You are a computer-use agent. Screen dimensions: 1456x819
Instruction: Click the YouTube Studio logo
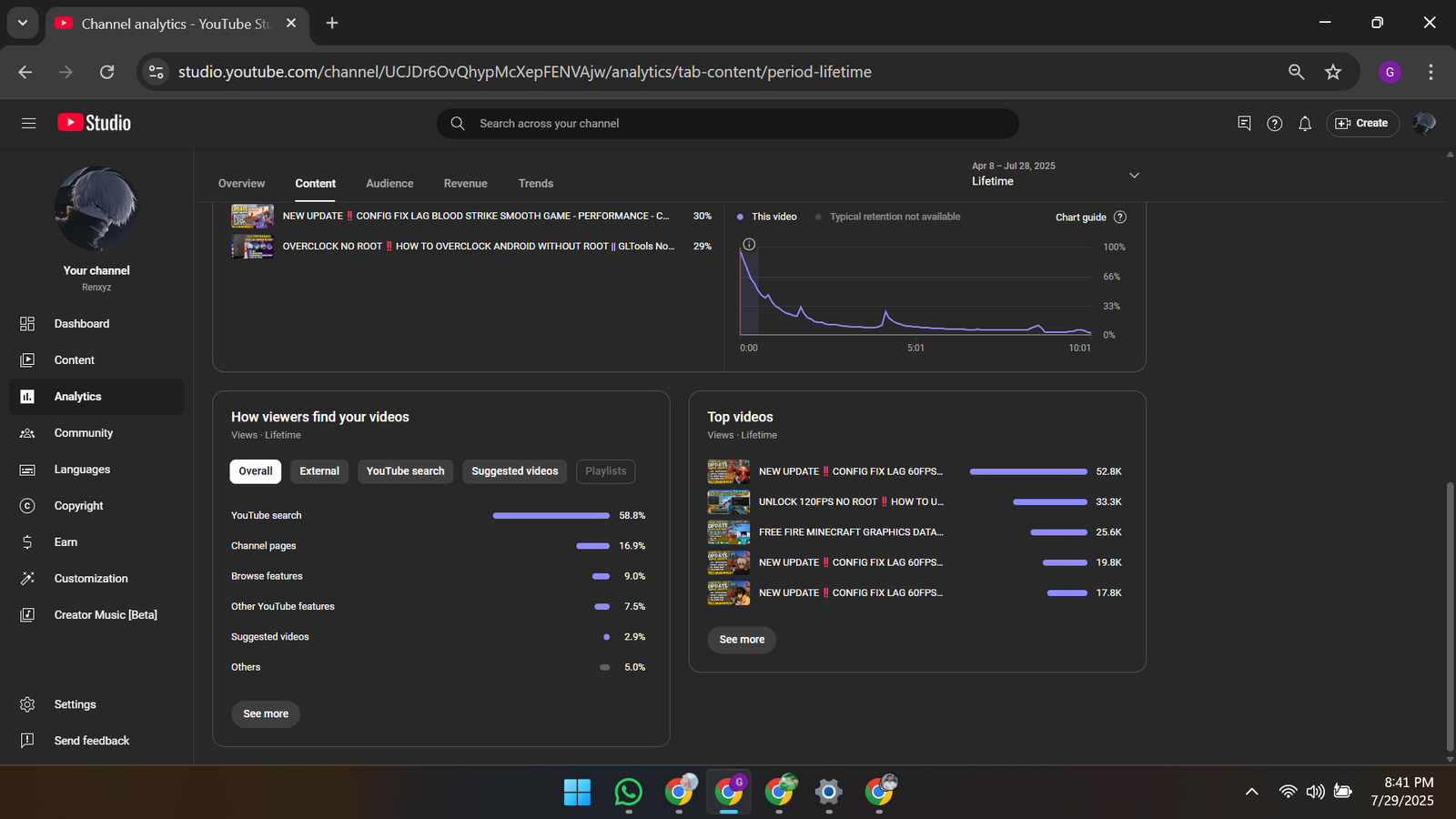[x=95, y=123]
